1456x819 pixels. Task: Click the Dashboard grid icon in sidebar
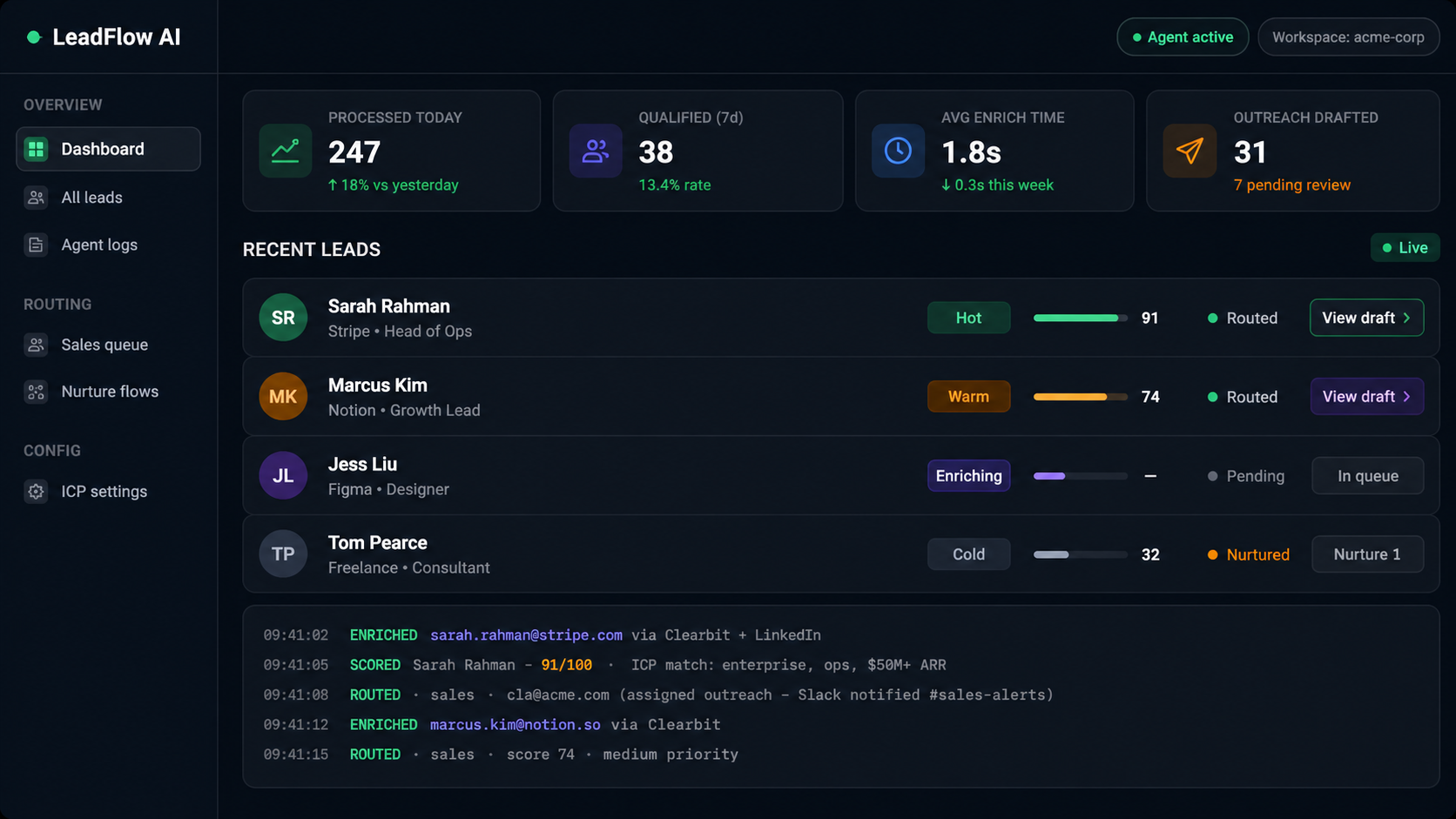36,149
